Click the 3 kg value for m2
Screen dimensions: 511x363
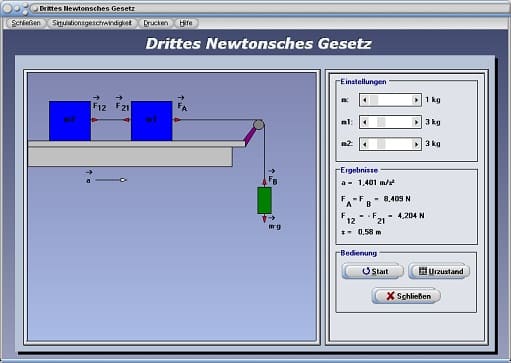(433, 144)
